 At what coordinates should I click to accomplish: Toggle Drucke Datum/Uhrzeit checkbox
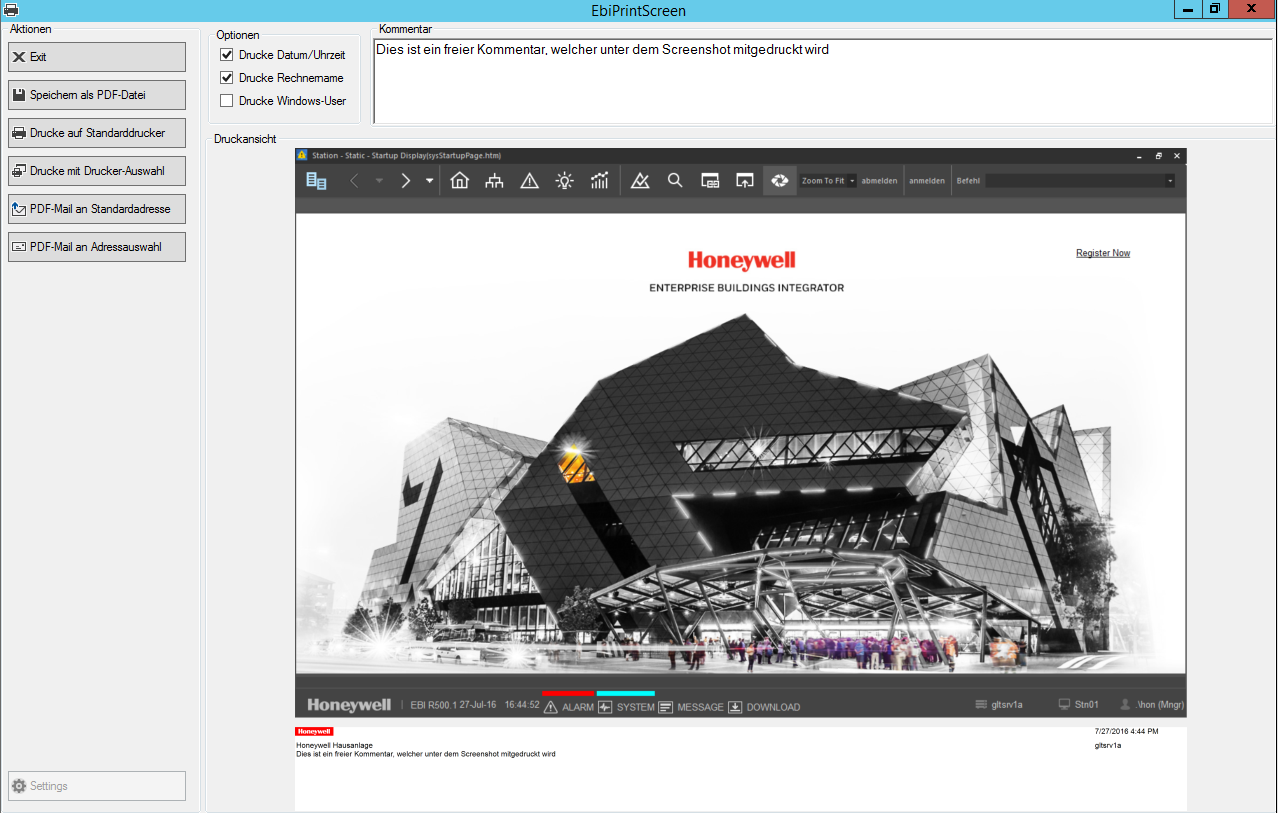click(x=226, y=55)
